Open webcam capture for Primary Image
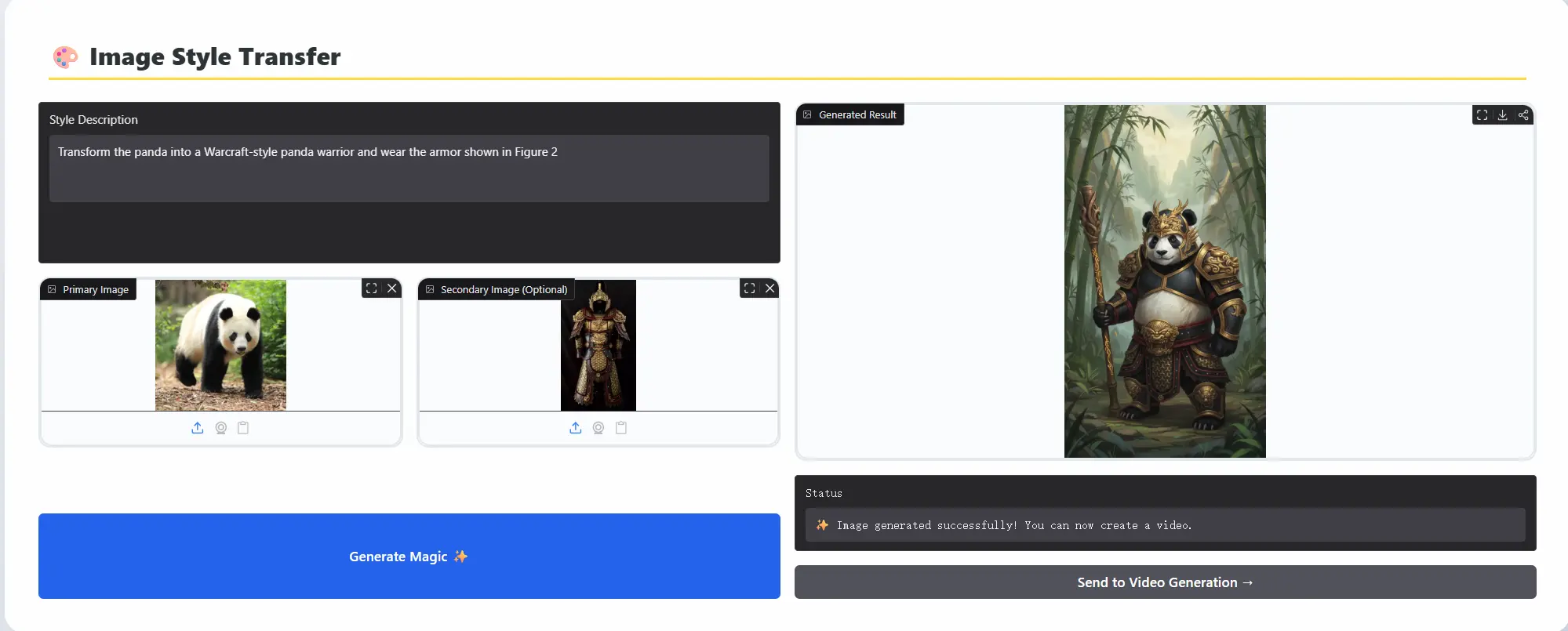 click(x=221, y=428)
